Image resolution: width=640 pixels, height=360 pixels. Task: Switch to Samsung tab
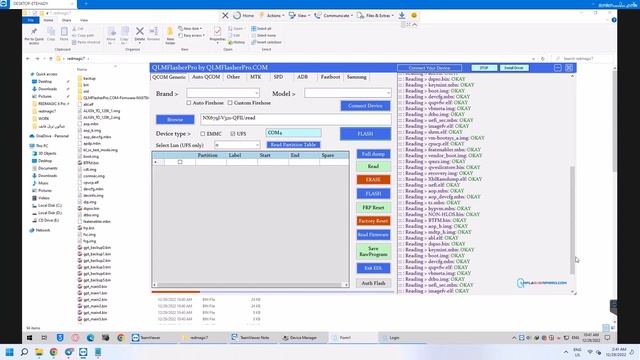point(356,77)
